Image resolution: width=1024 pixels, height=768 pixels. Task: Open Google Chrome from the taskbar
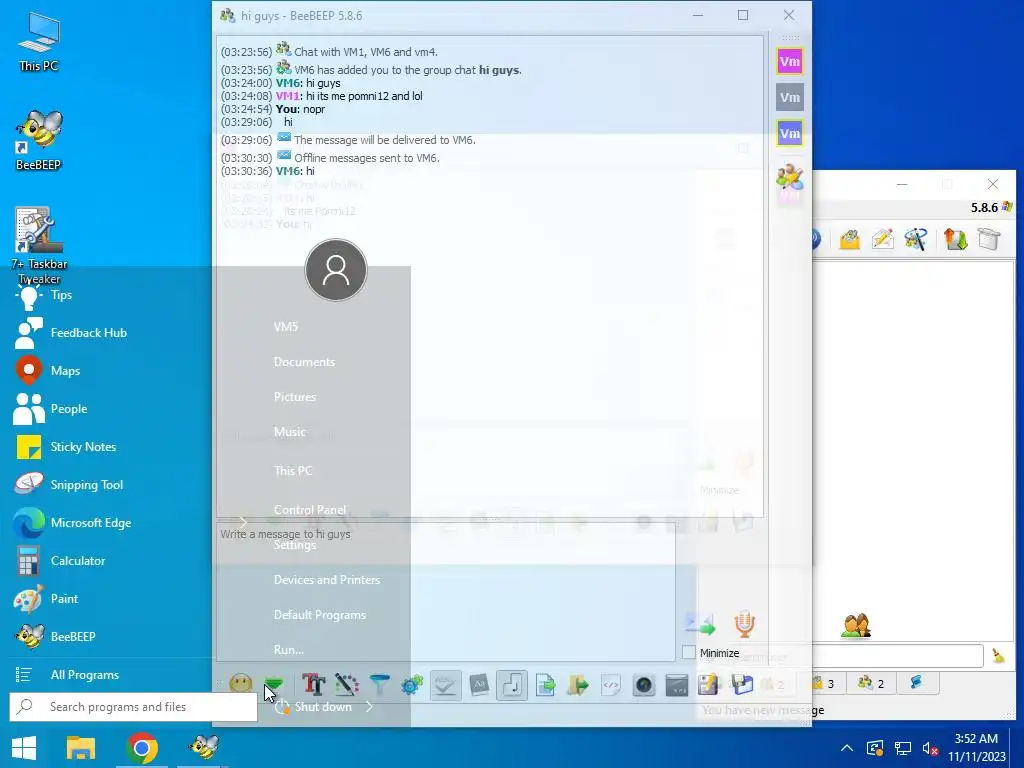click(142, 748)
